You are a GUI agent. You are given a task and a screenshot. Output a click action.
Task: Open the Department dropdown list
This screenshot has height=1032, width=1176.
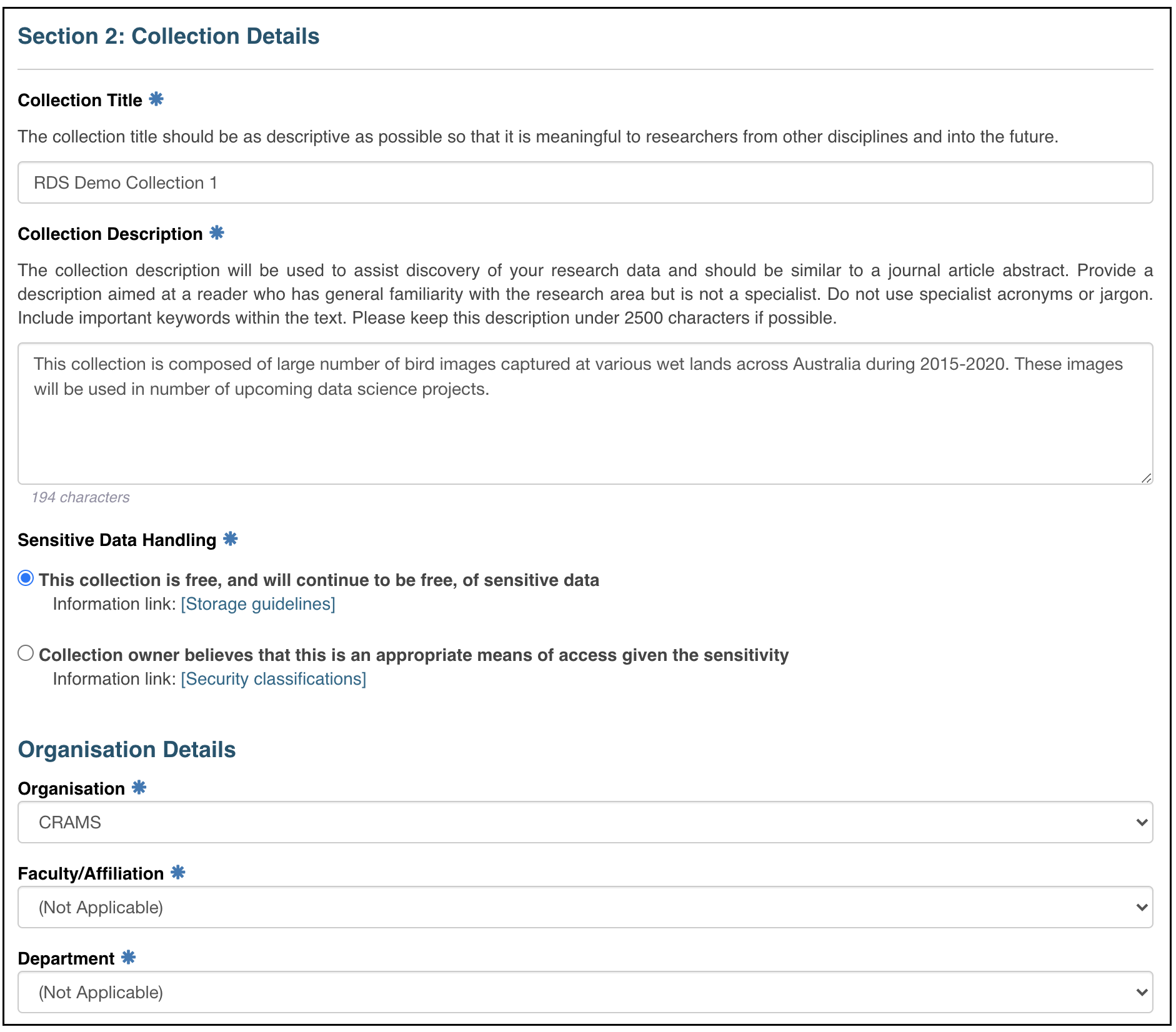[586, 992]
